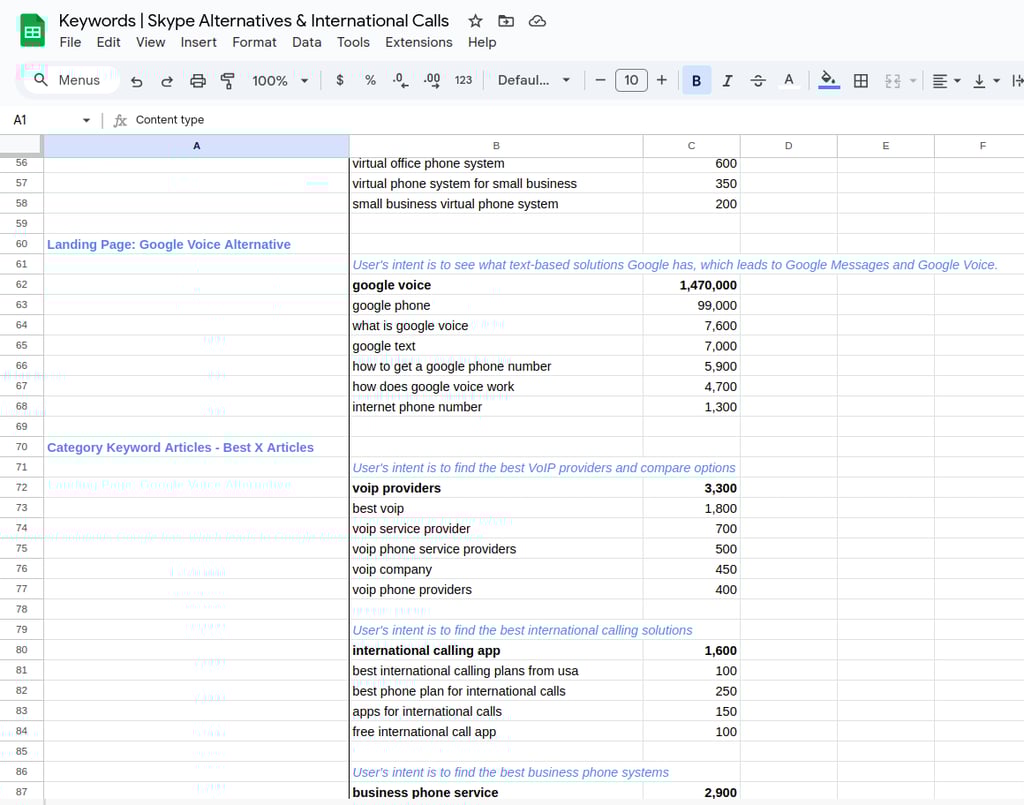1024x805 pixels.
Task: Format selected cells as percent
Action: click(370, 80)
